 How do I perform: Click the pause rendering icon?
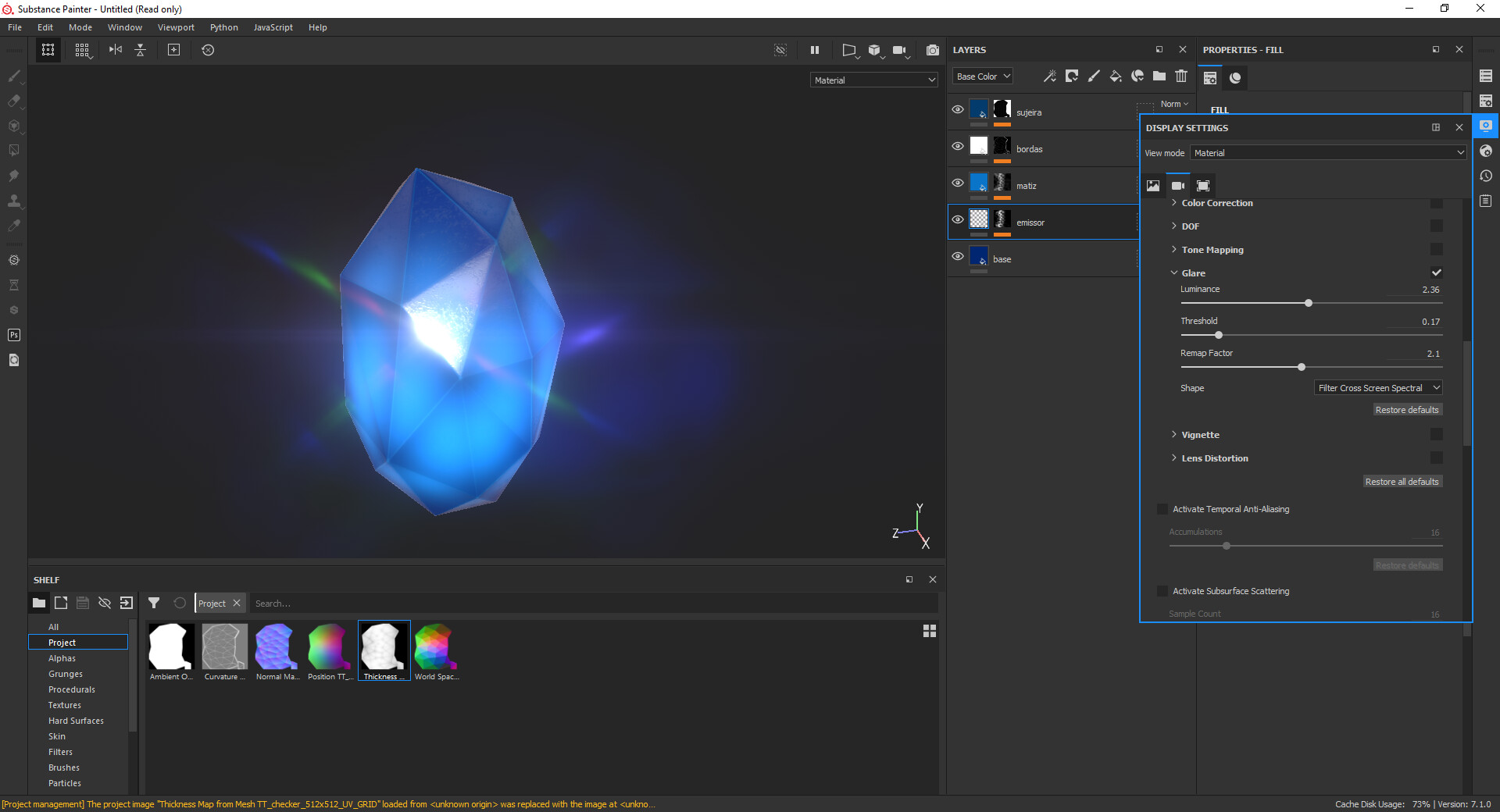click(815, 50)
